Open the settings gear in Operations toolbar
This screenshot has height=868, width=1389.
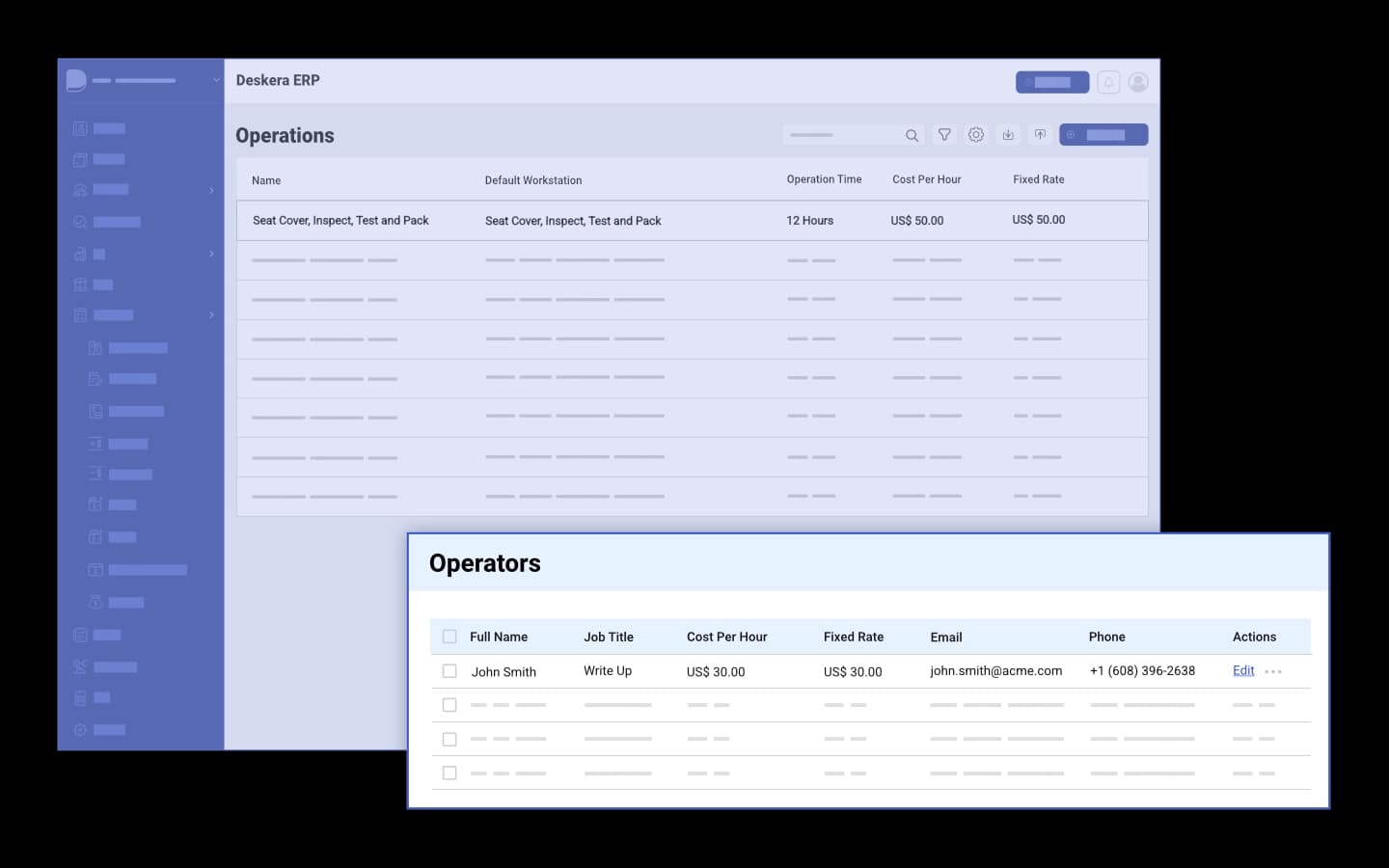(x=976, y=135)
